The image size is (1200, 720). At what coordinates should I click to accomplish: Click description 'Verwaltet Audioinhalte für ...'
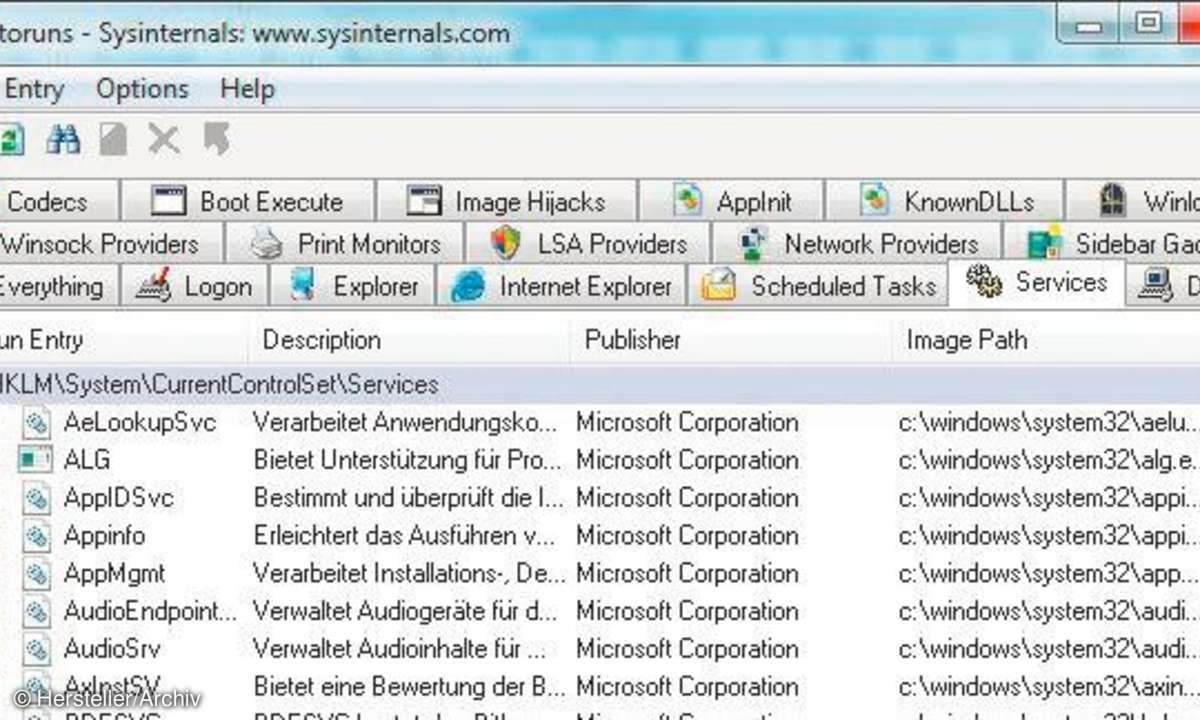[x=400, y=649]
